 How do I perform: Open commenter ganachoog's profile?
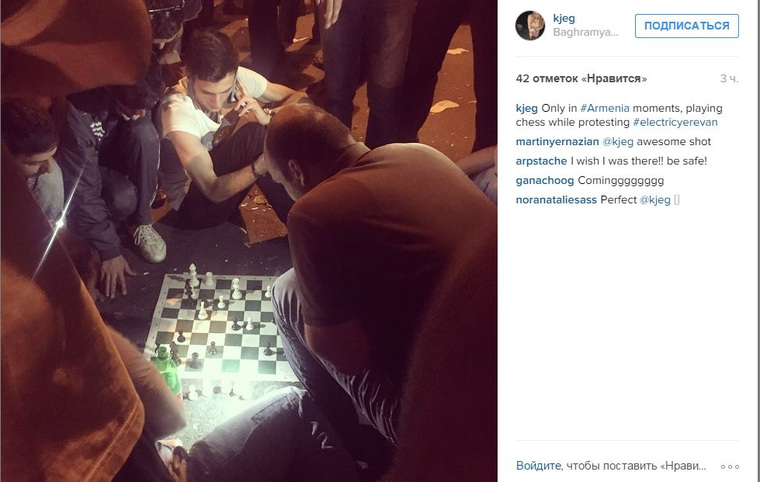pos(545,180)
